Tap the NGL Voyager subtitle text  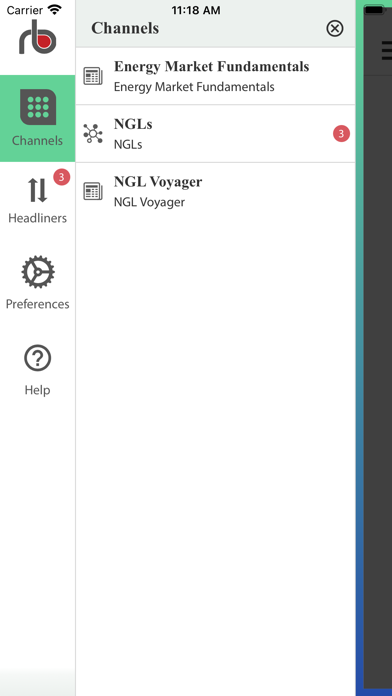(x=149, y=202)
